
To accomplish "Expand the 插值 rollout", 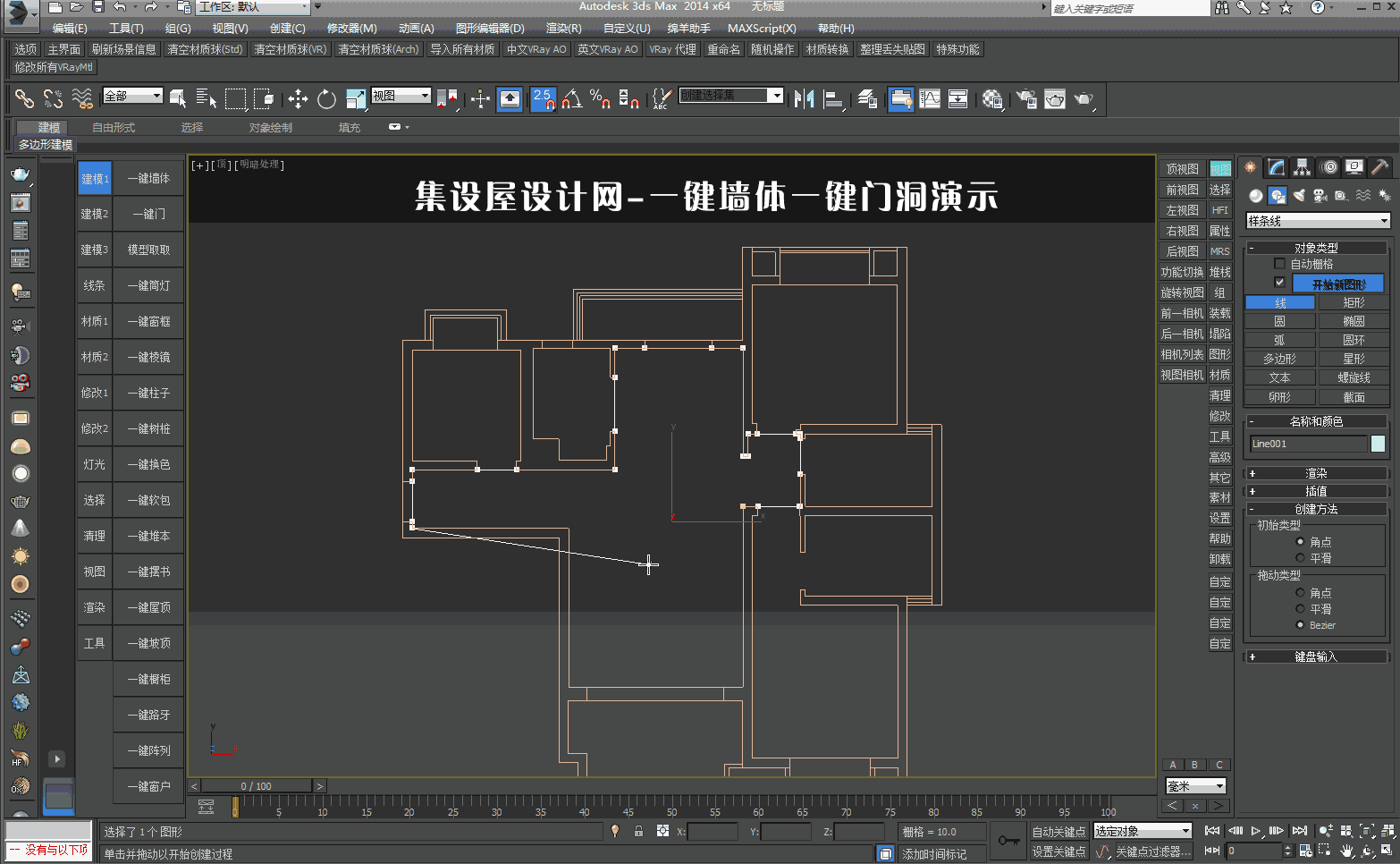I will pyautogui.click(x=1317, y=491).
